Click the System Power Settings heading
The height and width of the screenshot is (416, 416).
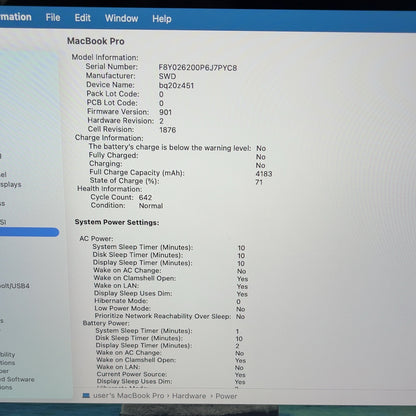point(117,222)
